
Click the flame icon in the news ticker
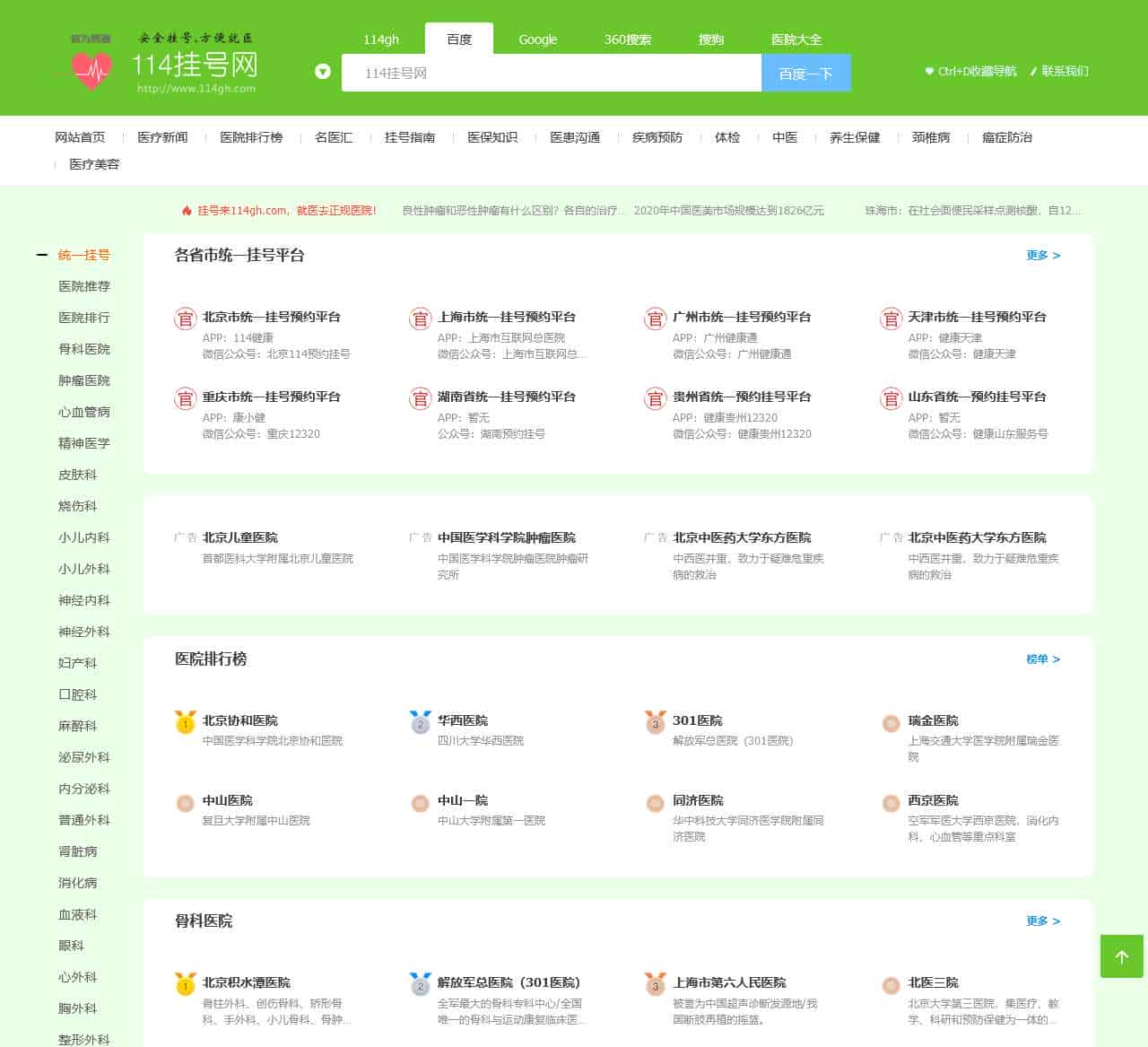tap(187, 211)
